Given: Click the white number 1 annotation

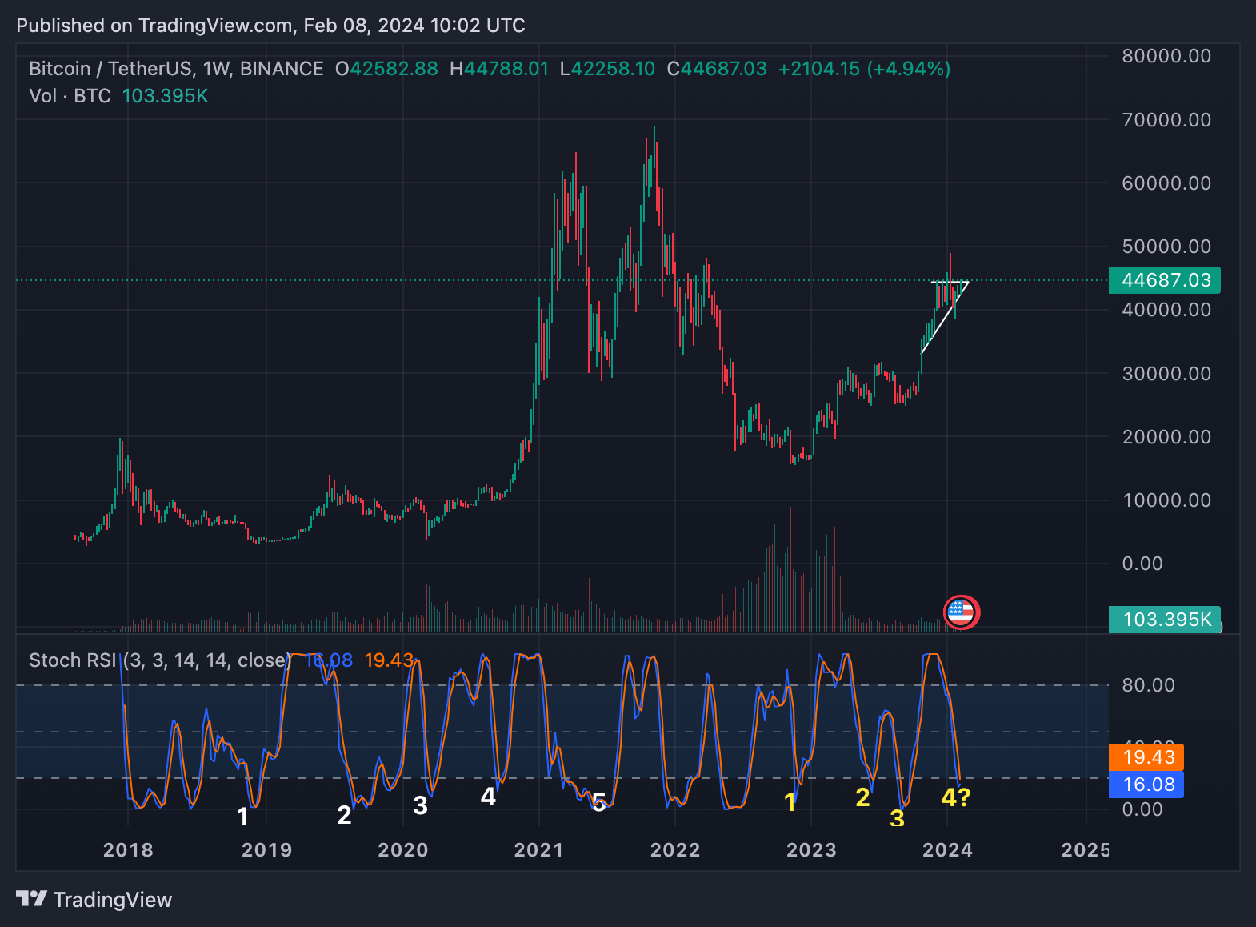Looking at the screenshot, I should (243, 817).
